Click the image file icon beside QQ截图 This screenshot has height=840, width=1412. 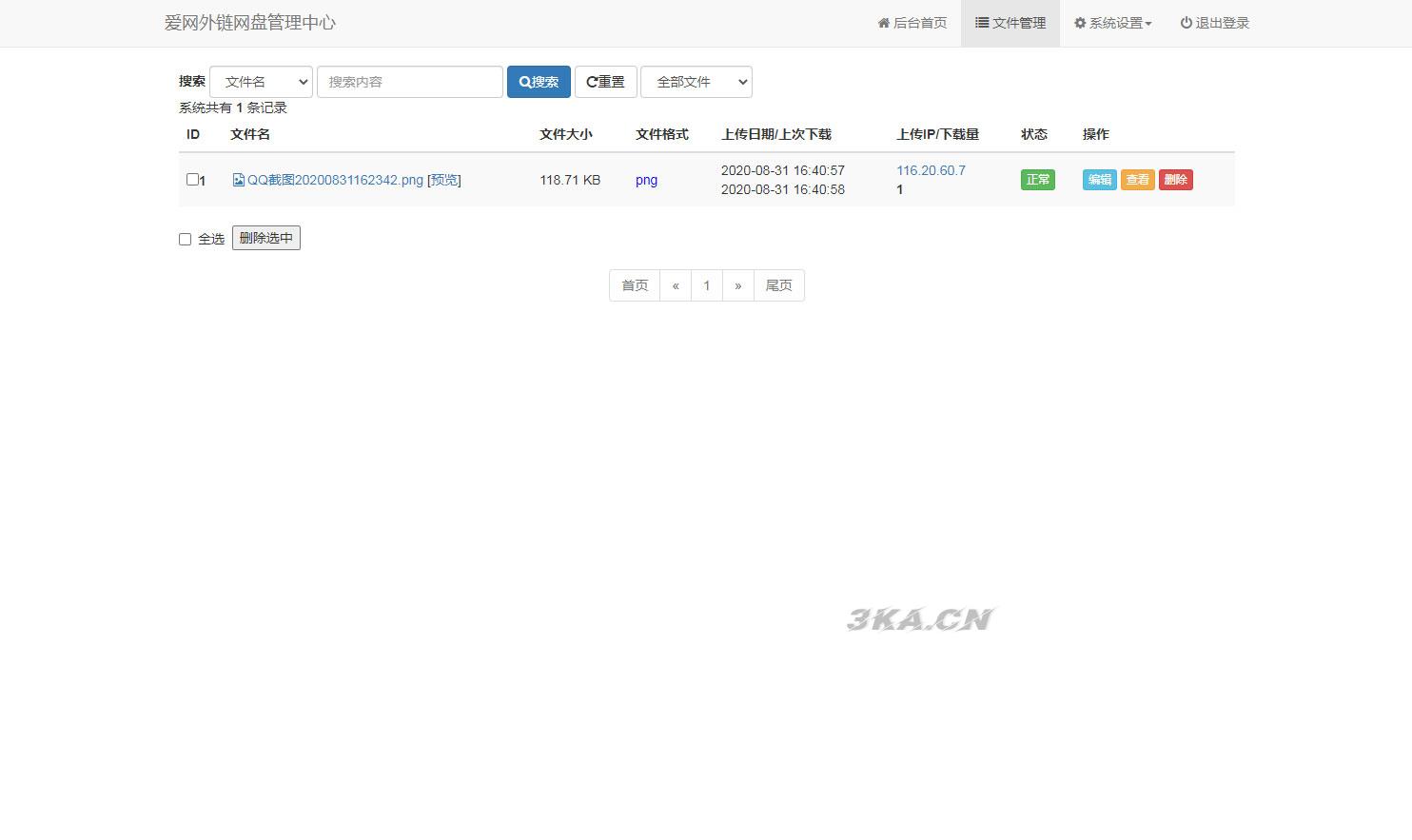coord(239,180)
